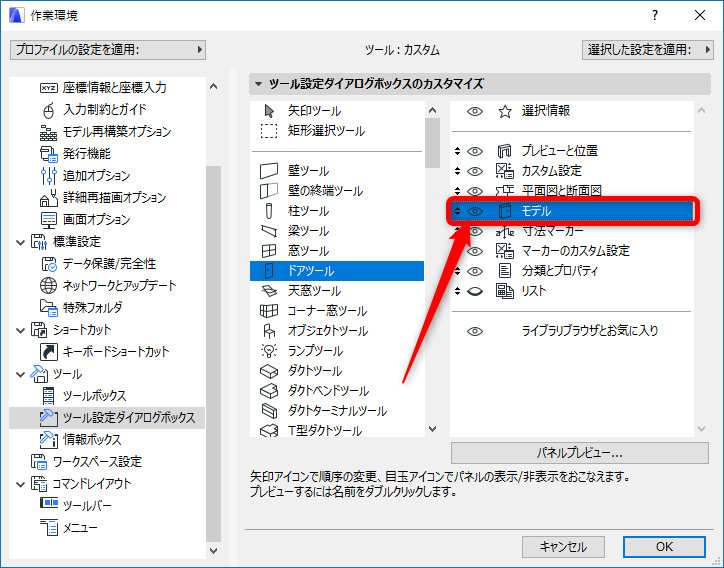
Task: Select the ランプツール lamp tool icon
Action: click(269, 351)
